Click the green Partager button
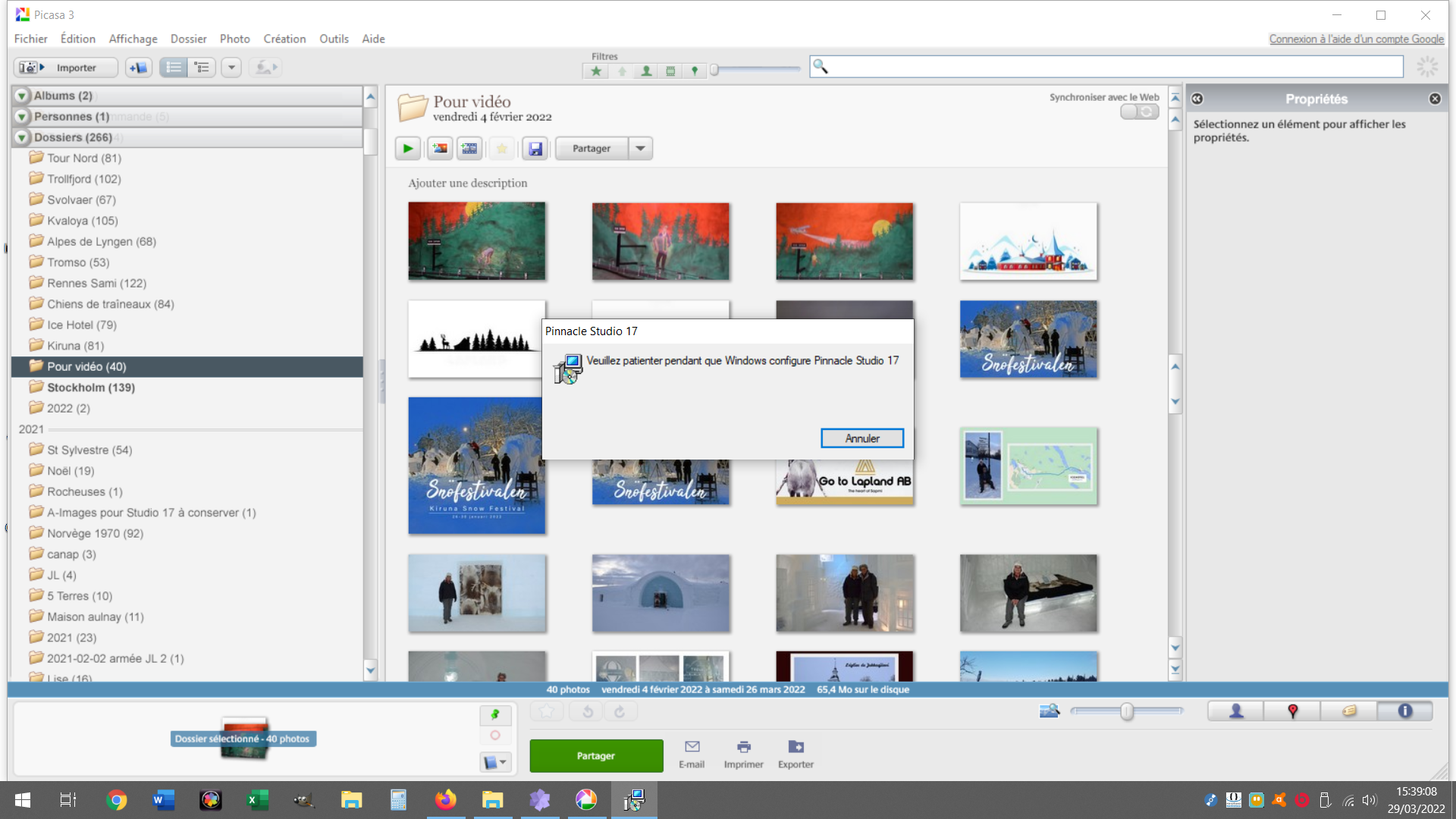 596,756
